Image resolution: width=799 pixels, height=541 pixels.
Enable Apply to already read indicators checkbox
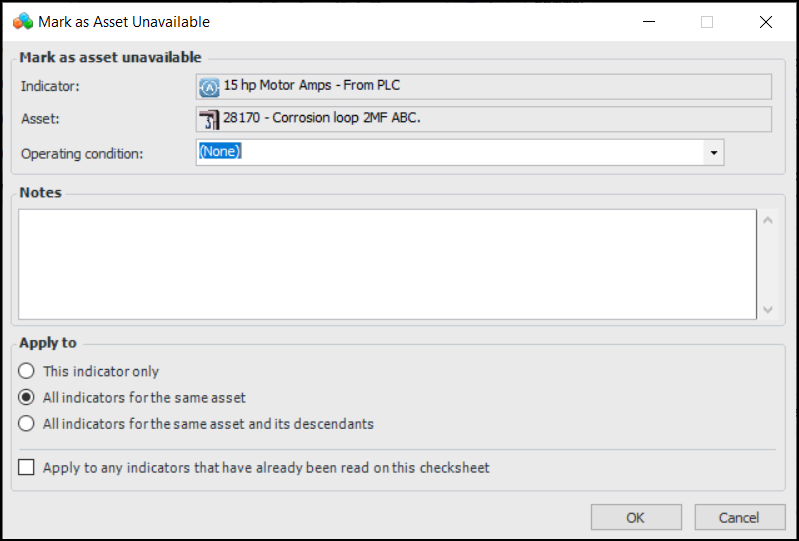coord(26,467)
